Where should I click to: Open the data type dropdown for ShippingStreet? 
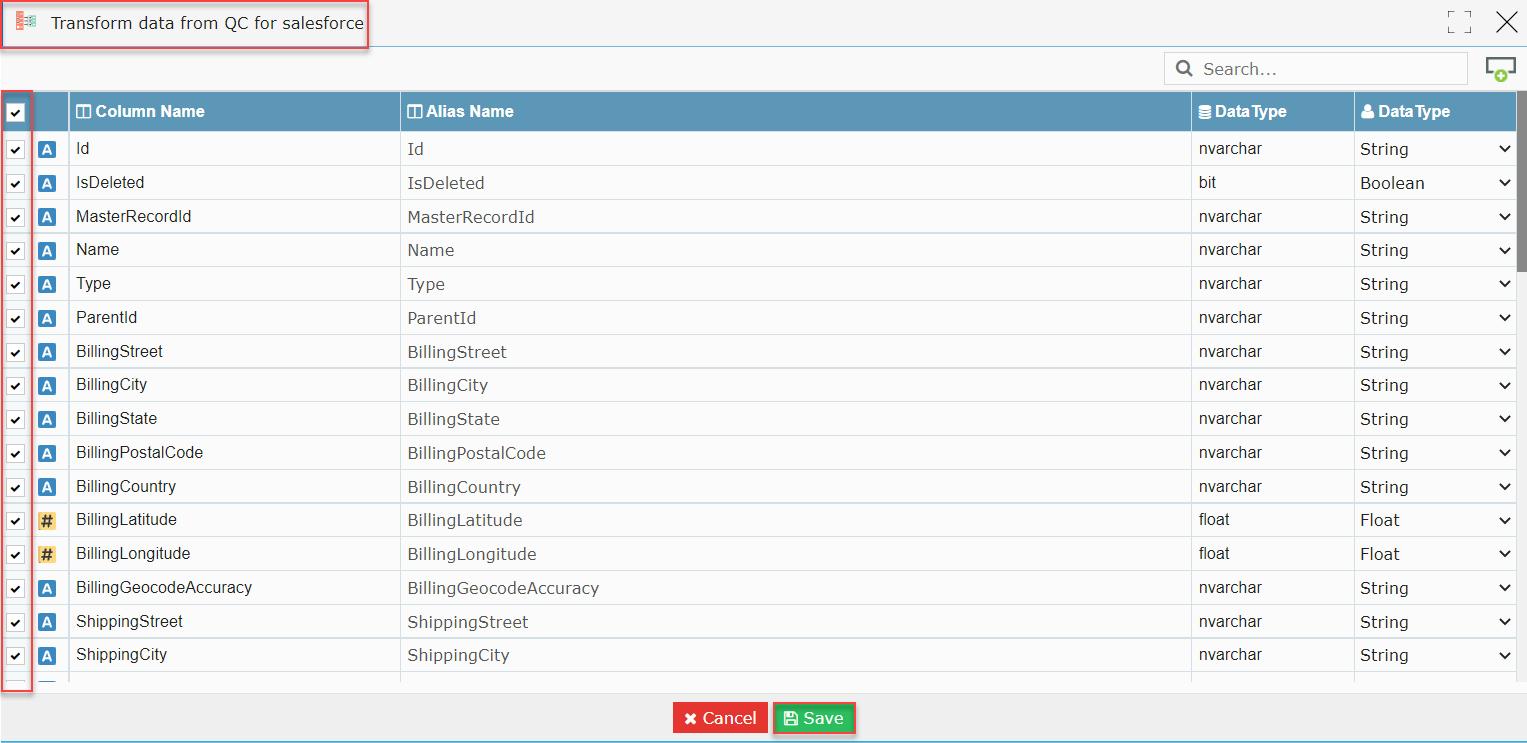[1435, 622]
